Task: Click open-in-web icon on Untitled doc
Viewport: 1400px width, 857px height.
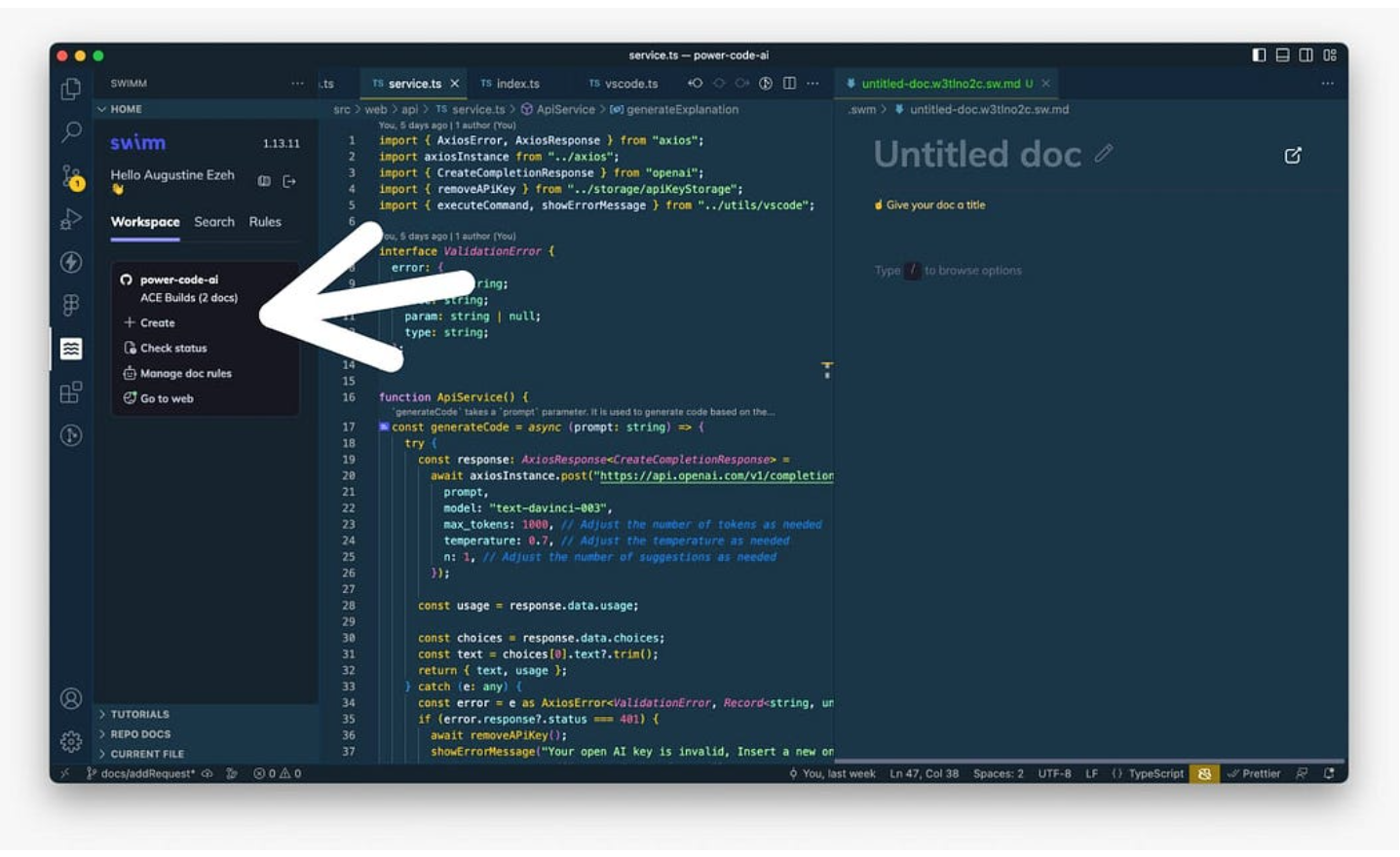Action: (1293, 156)
